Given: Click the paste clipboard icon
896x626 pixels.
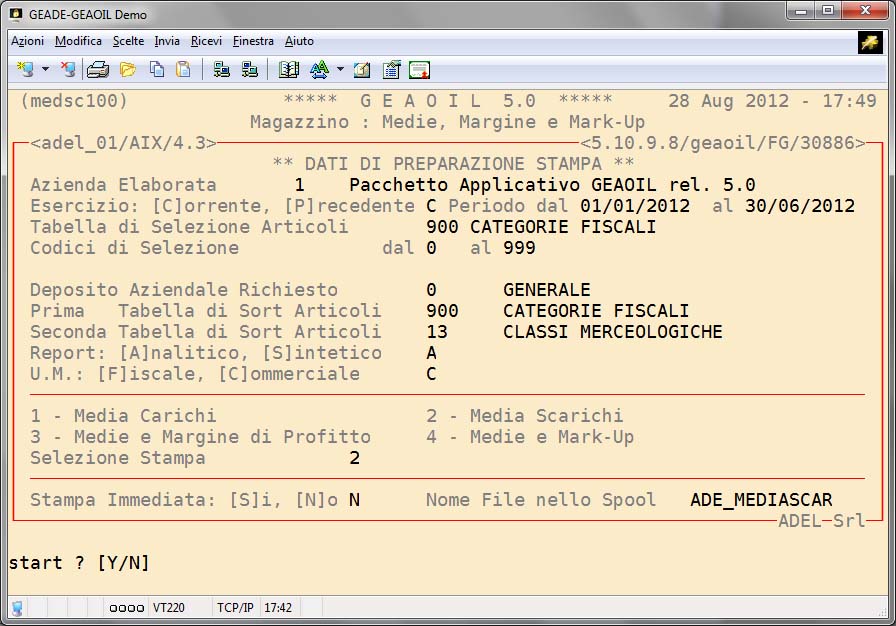Looking at the screenshot, I should click(183, 70).
